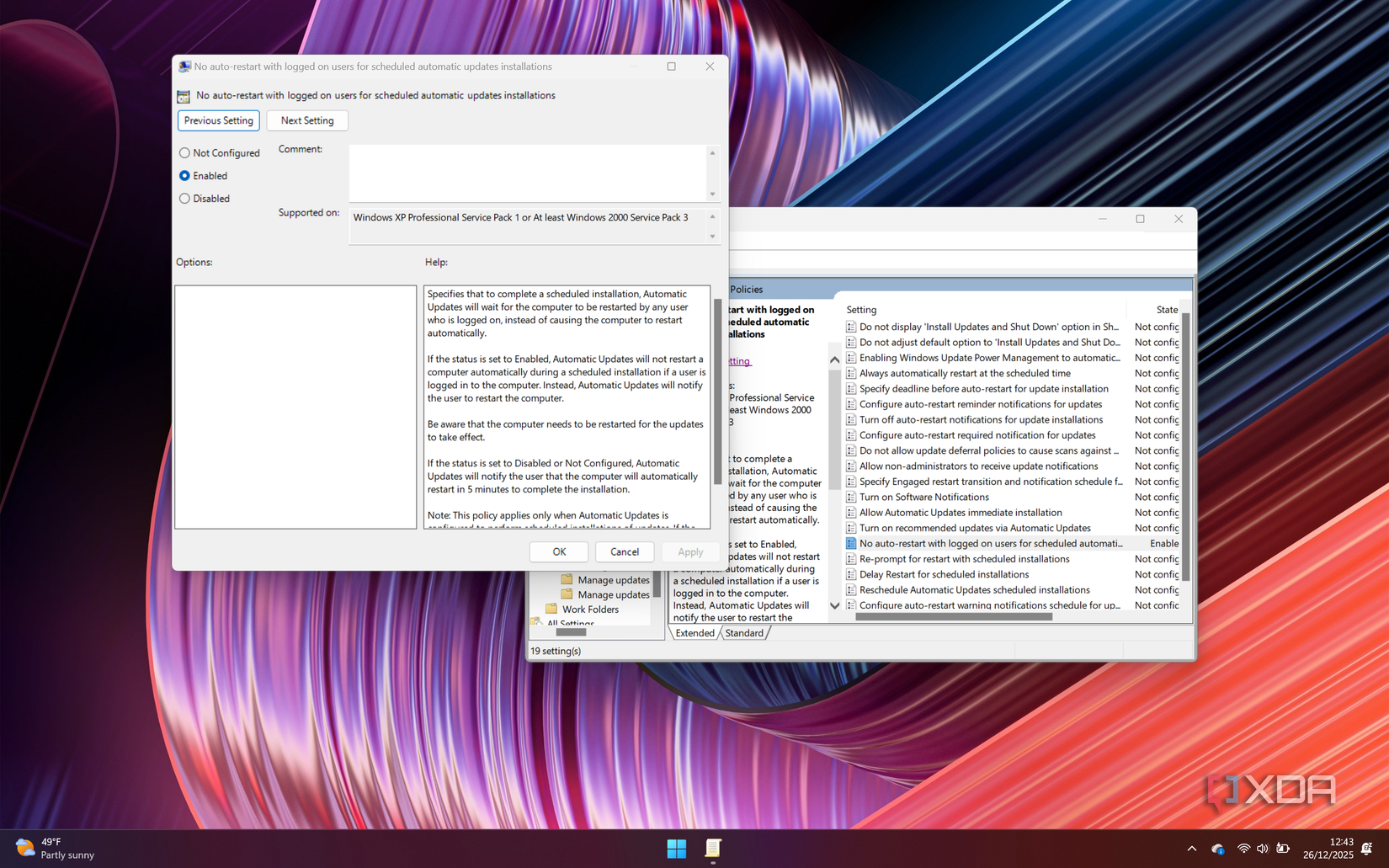This screenshot has width=1389, height=868.
Task: Show hidden icons in system tray
Action: [1192, 849]
